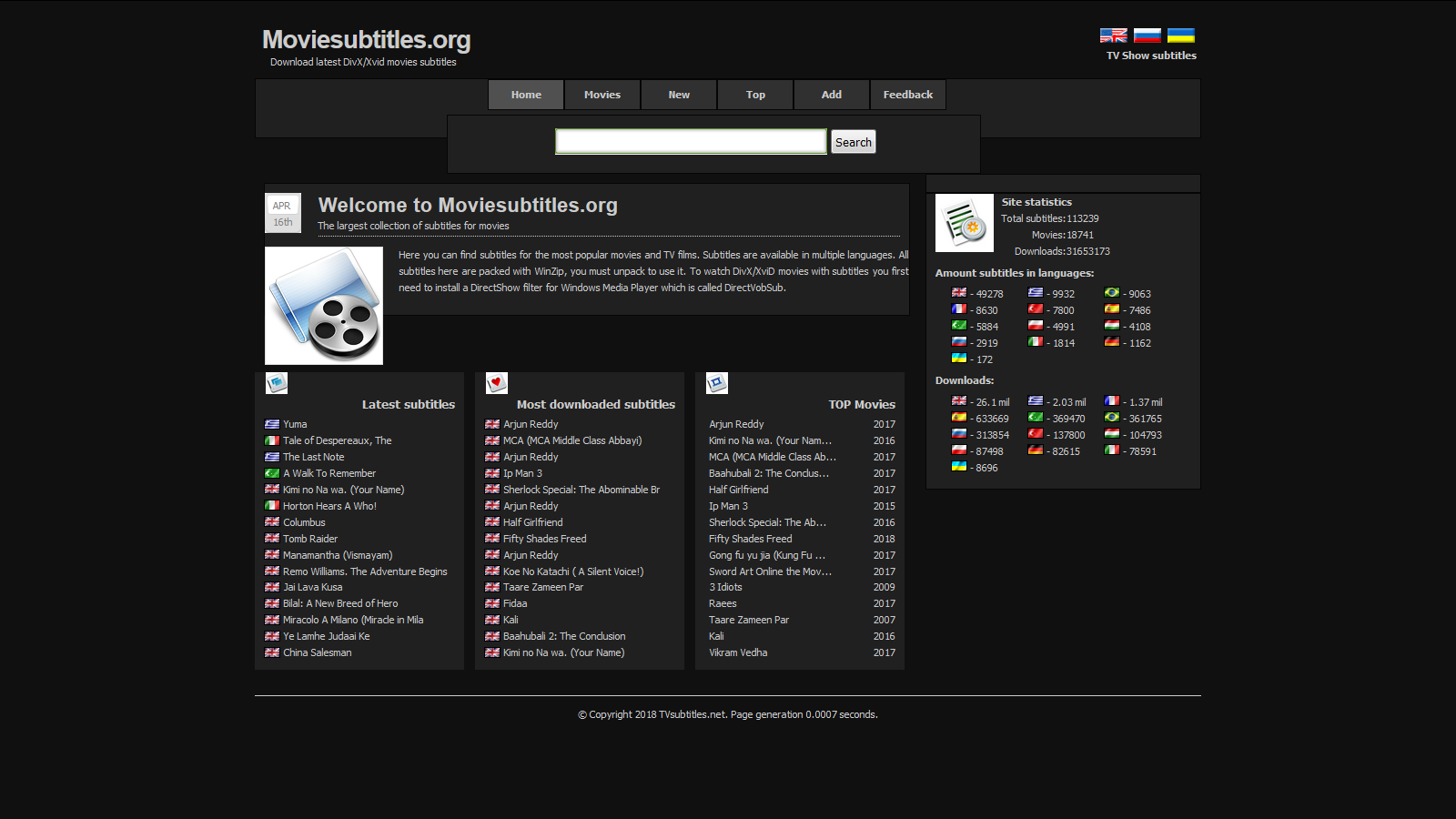
Task: Open The Last Note subtitle
Action: coord(314,457)
